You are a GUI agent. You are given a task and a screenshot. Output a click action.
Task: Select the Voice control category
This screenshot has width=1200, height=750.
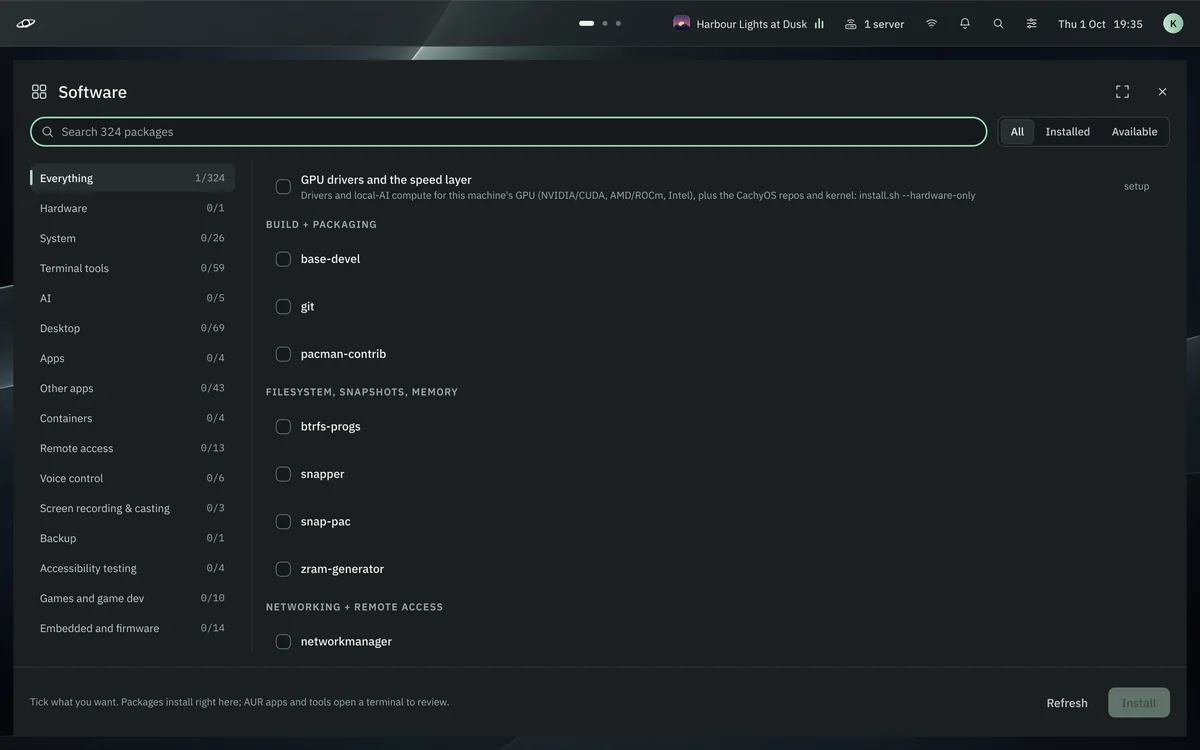pos(132,478)
